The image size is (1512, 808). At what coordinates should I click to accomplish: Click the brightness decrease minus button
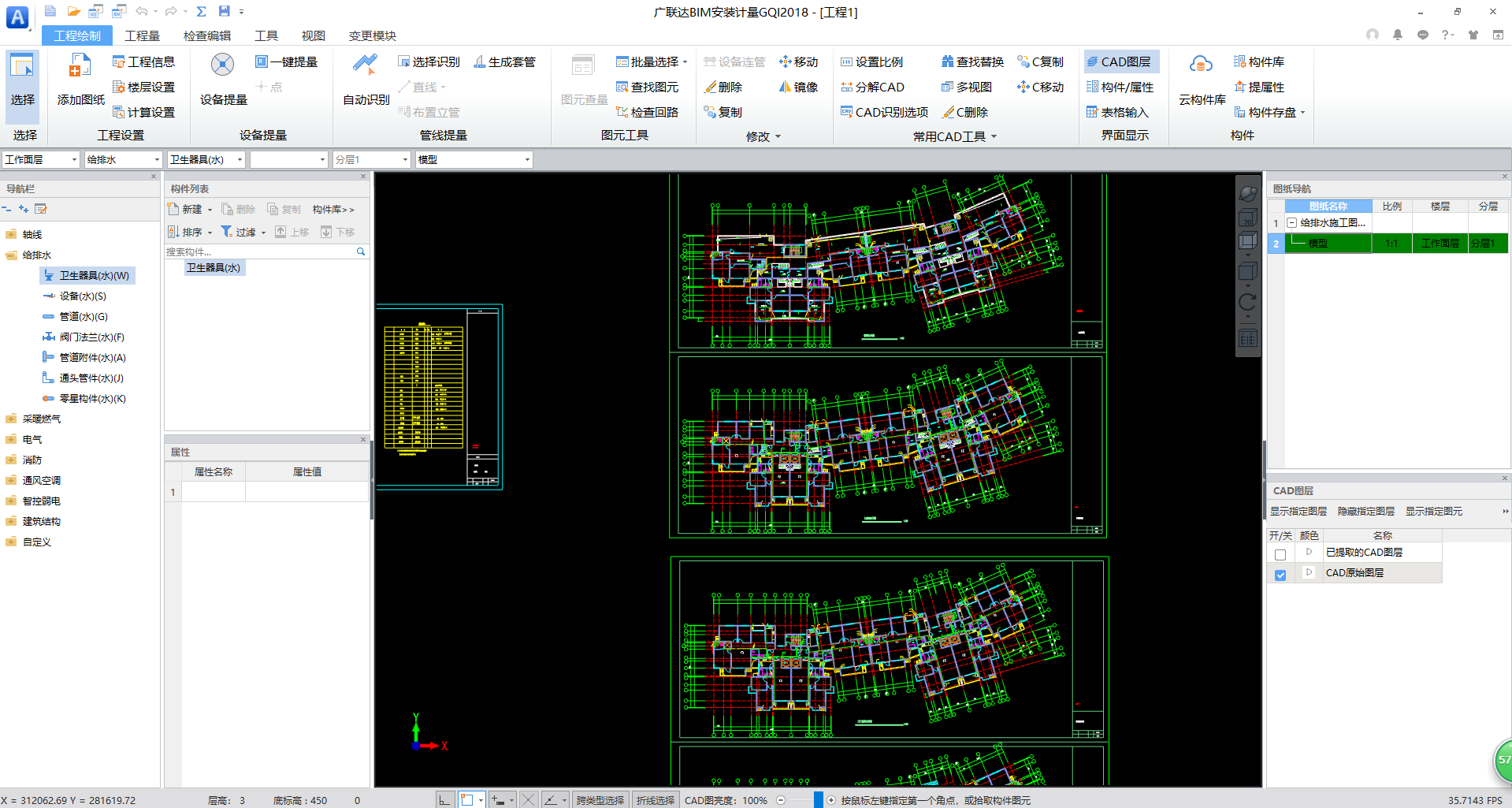[x=781, y=800]
